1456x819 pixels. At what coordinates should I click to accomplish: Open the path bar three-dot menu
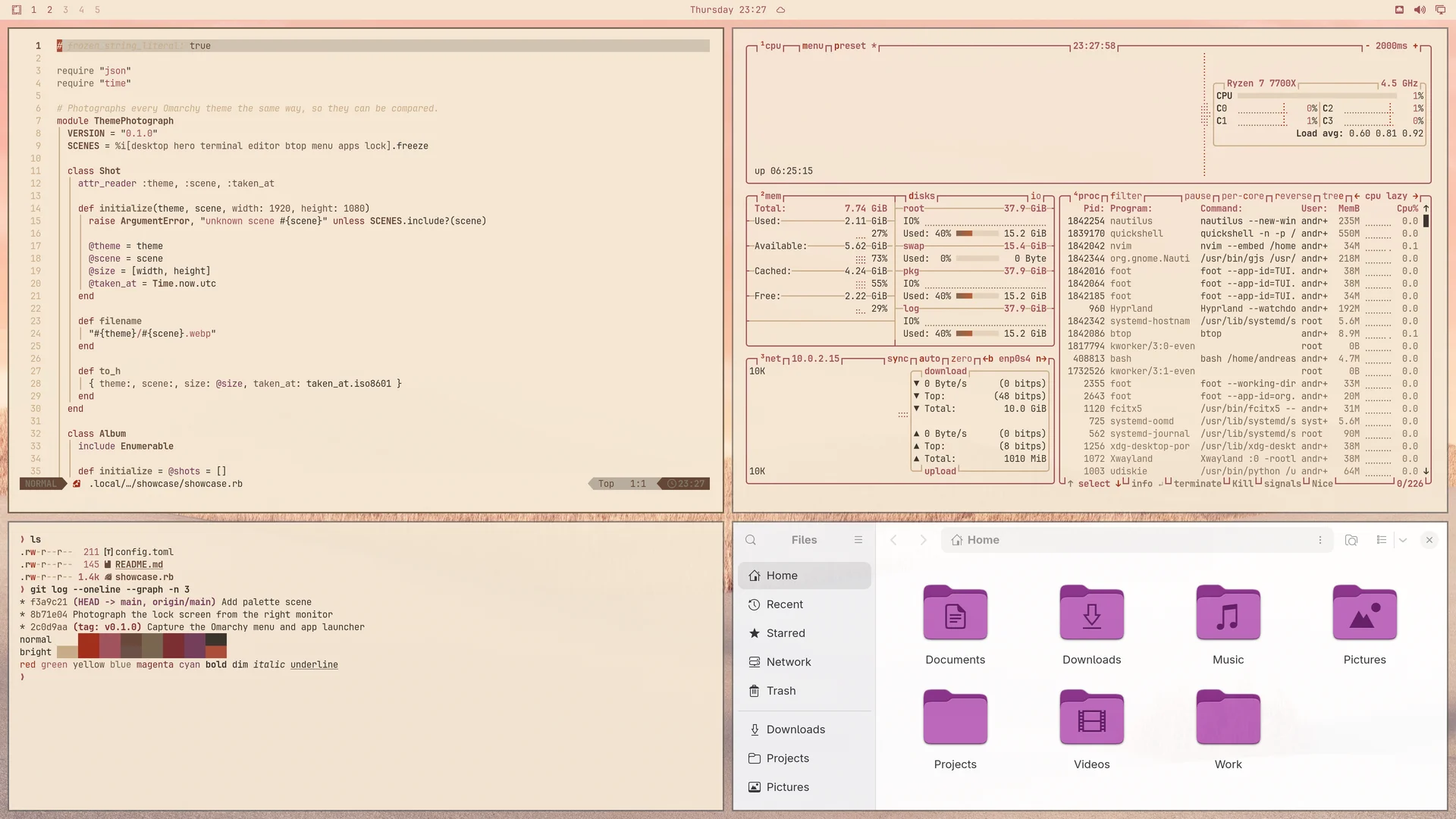(1320, 540)
